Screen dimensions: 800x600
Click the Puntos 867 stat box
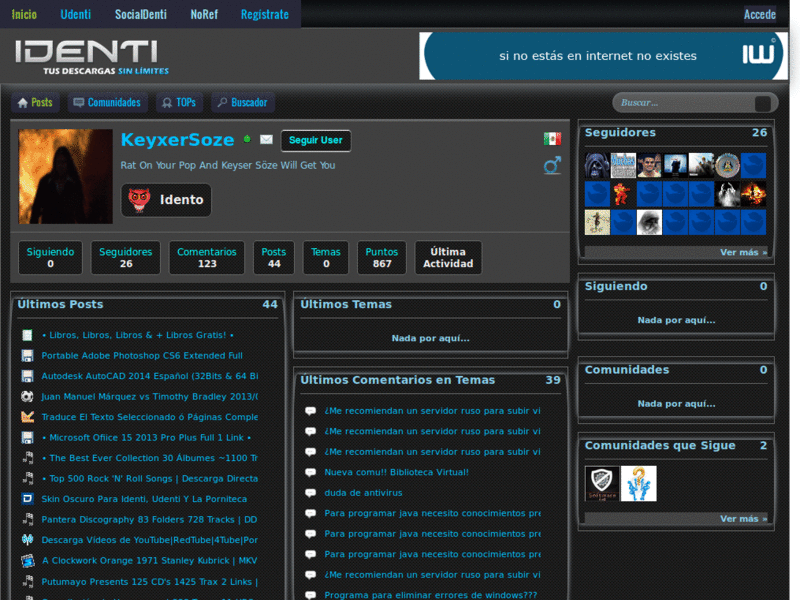coord(382,258)
